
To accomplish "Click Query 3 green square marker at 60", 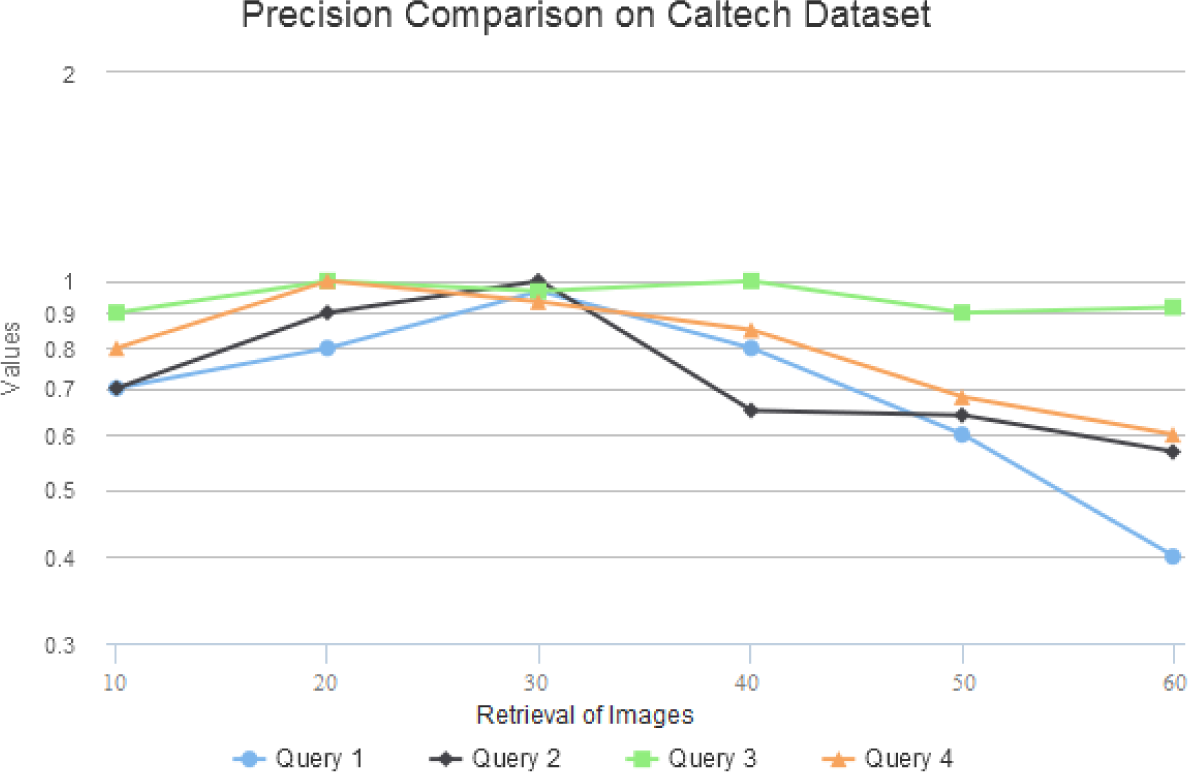I will 1173,307.
